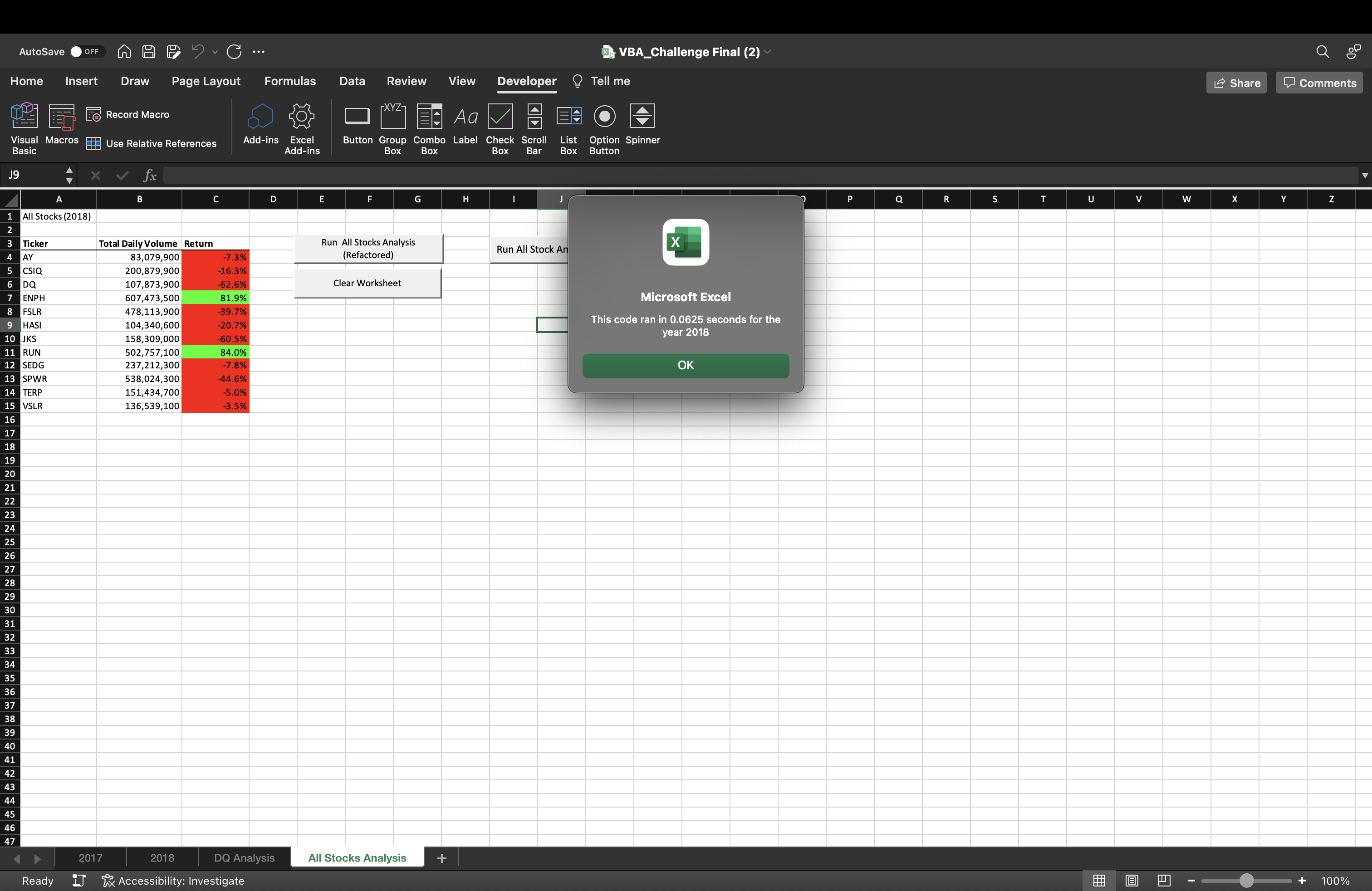Open the DQ Analysis sheet tab
Screen dimensions: 1372x891
[x=244, y=857]
